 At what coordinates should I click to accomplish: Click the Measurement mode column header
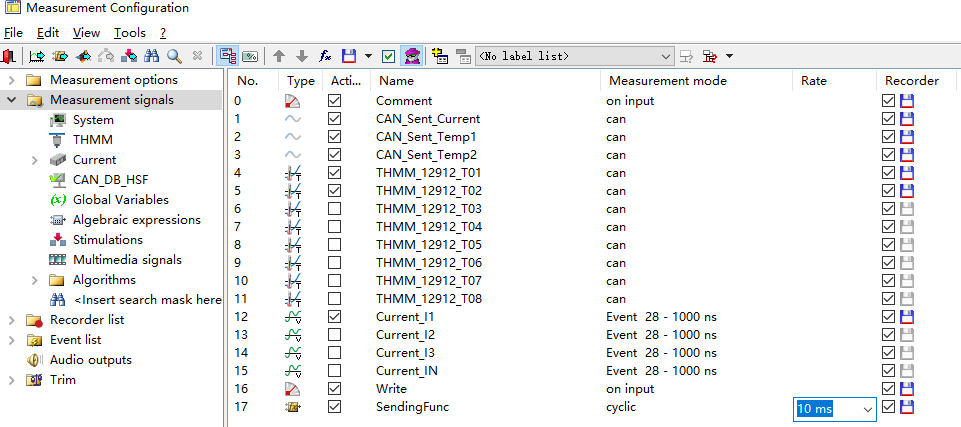point(667,80)
